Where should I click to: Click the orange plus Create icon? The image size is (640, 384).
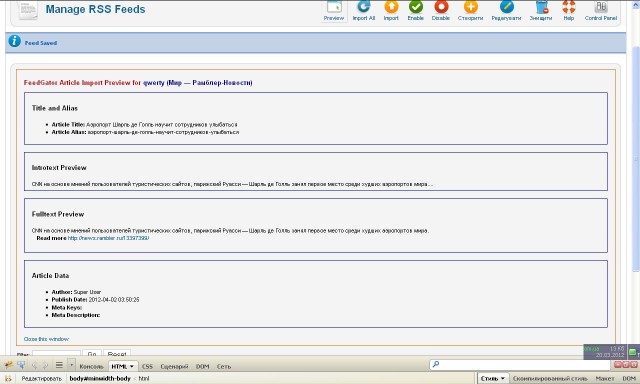click(470, 7)
